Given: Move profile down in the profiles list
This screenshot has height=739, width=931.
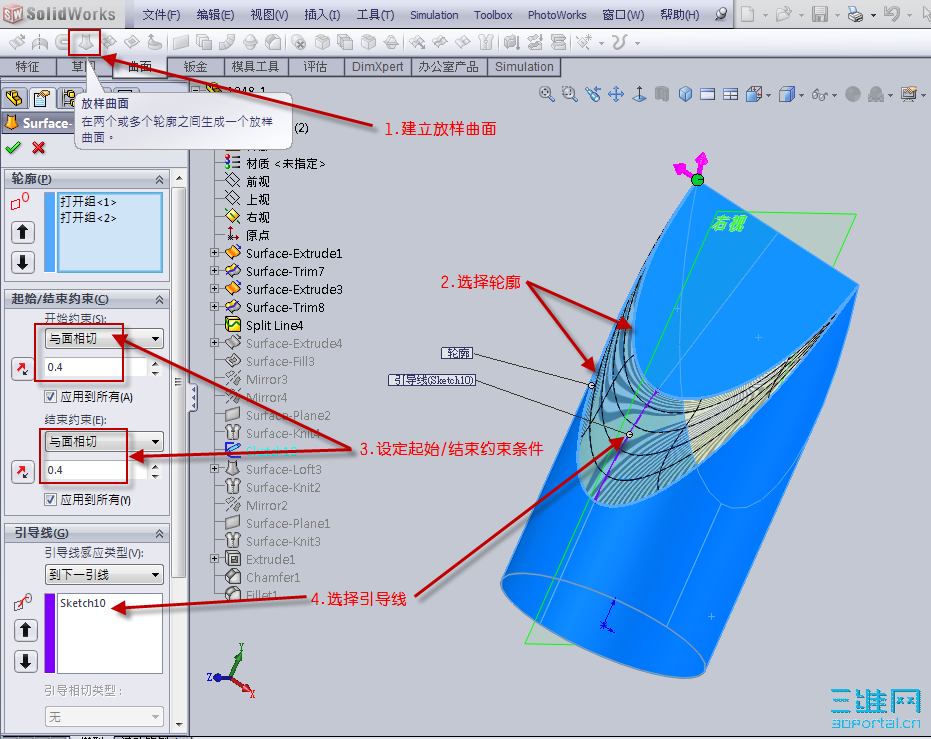Looking at the screenshot, I should point(23,262).
